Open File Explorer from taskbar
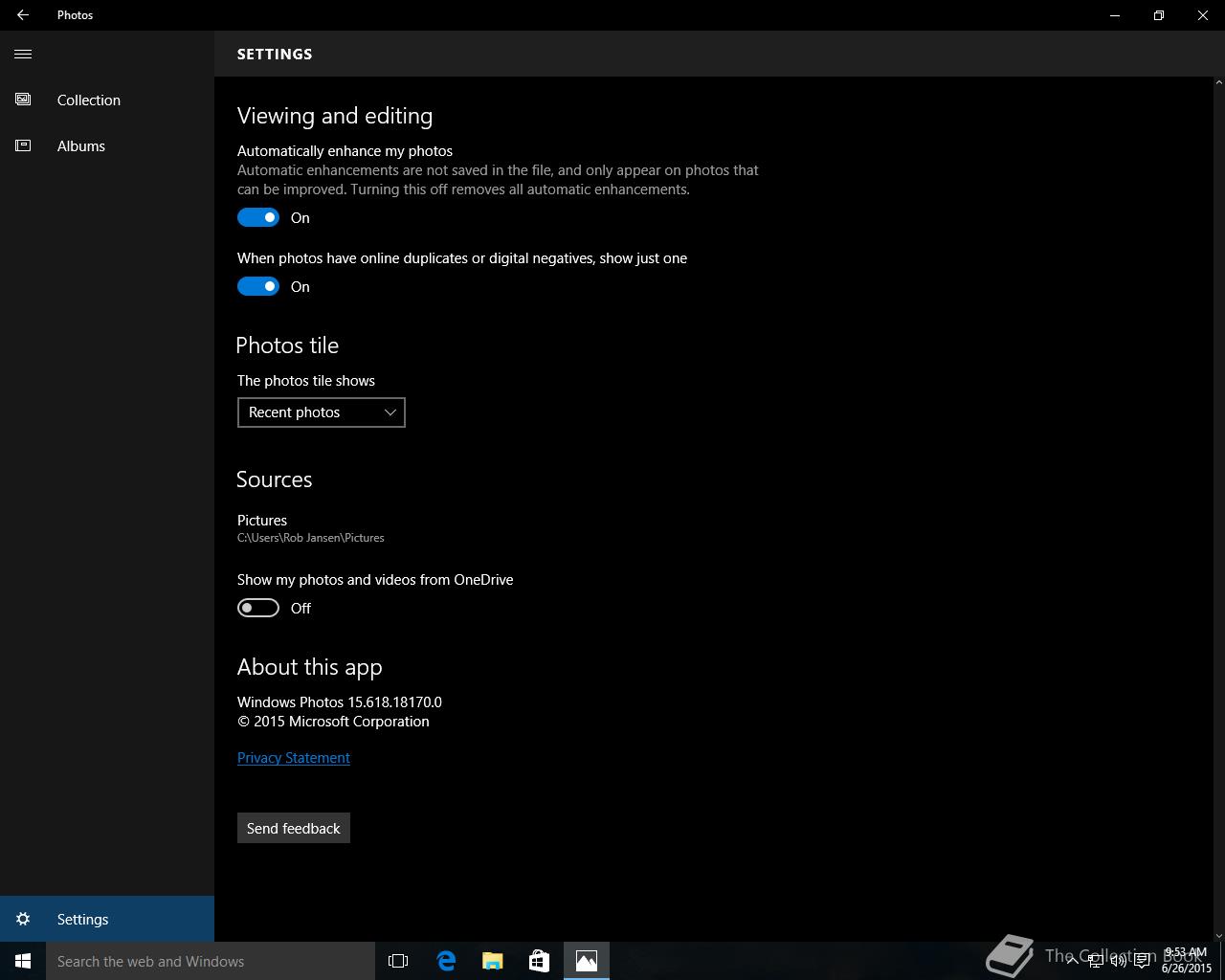This screenshot has height=980, width=1225. [x=493, y=961]
